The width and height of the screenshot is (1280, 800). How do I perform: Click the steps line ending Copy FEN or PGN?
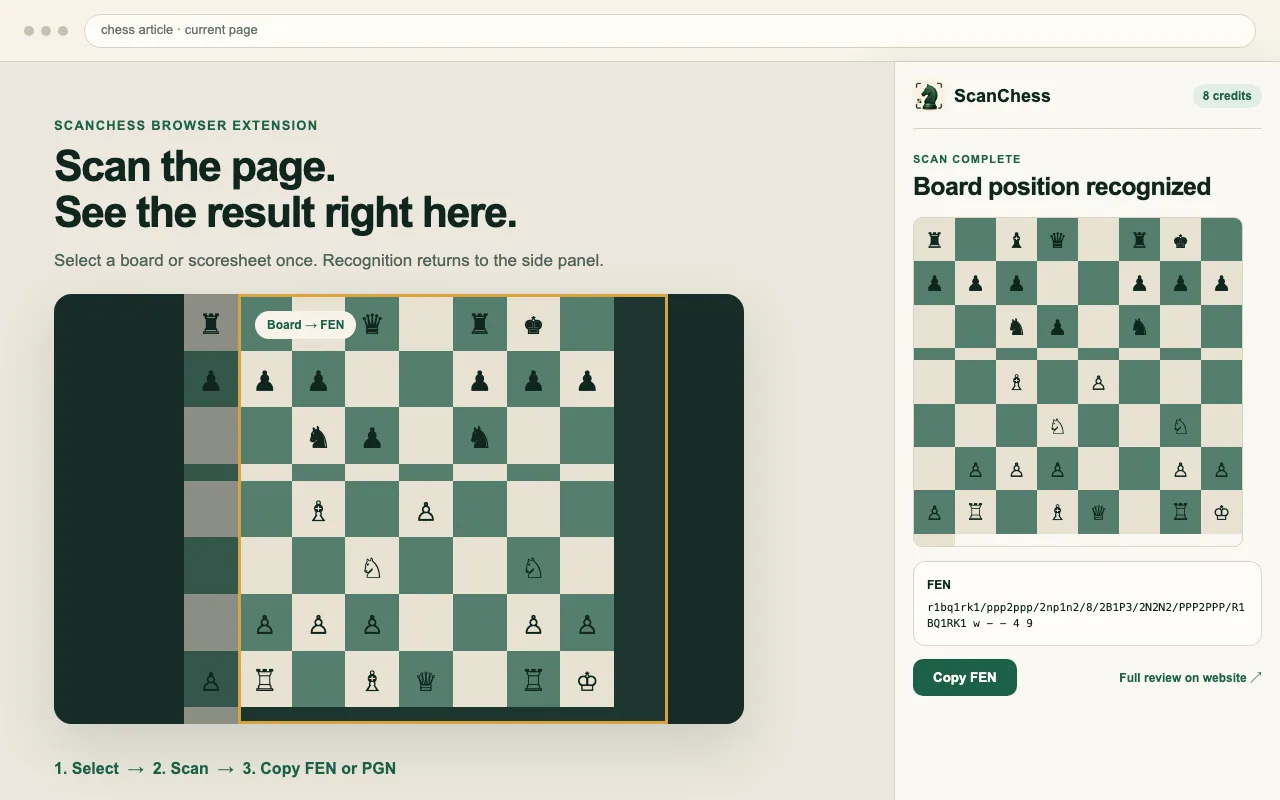225,768
